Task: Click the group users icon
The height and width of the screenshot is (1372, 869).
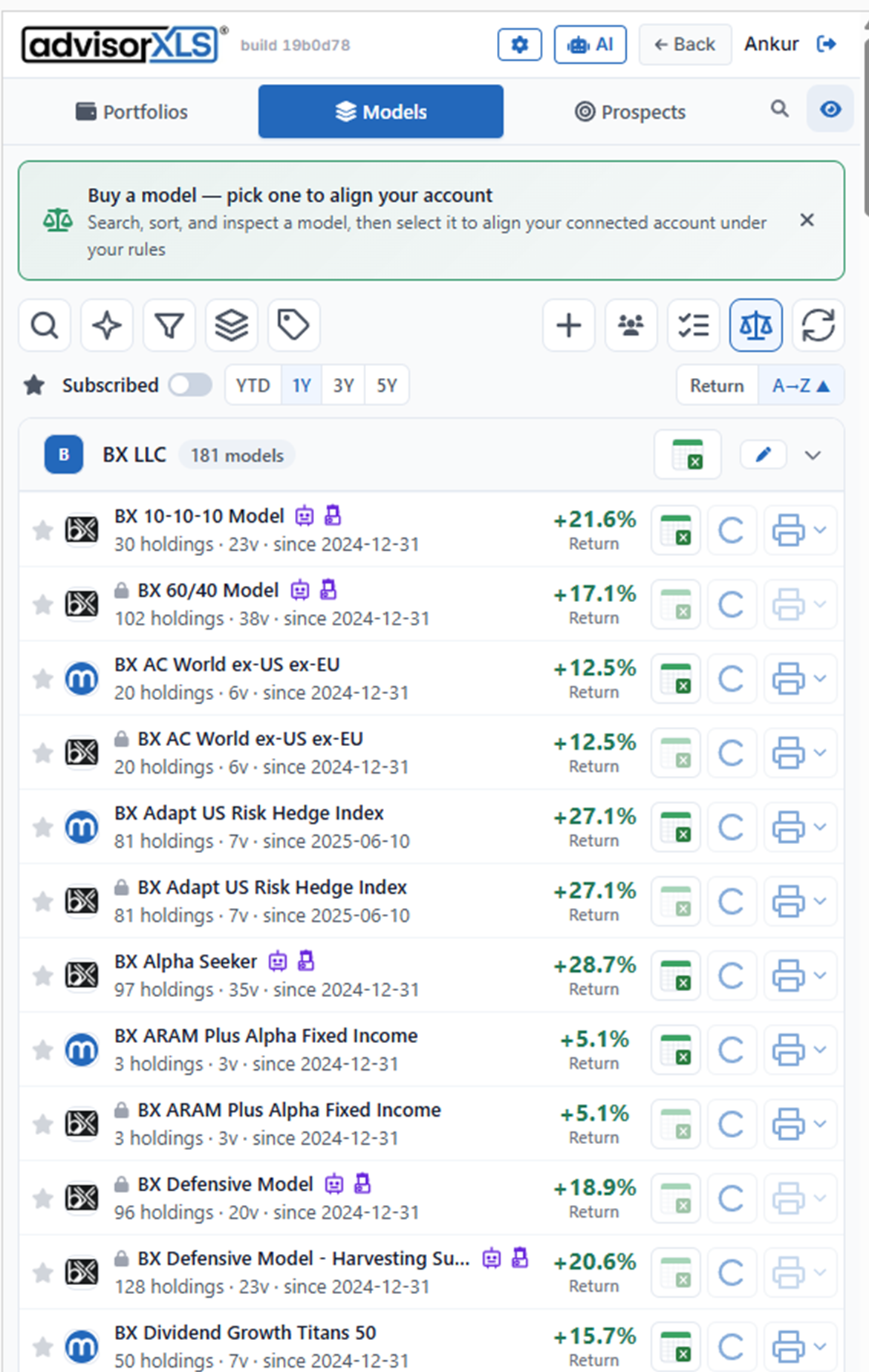Action: click(x=631, y=325)
